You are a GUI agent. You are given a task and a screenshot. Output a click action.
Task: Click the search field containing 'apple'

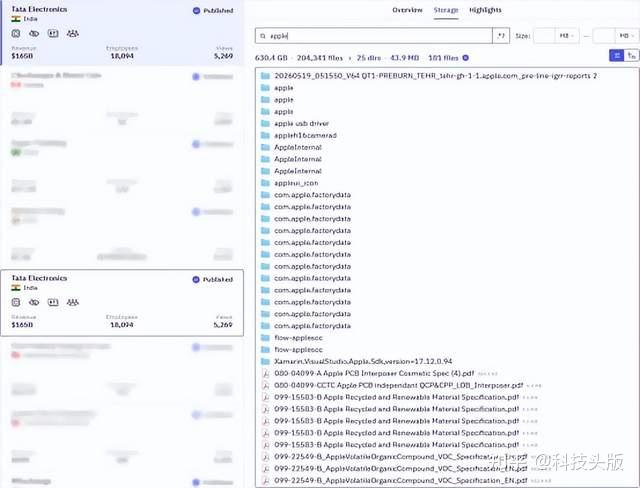pos(374,36)
